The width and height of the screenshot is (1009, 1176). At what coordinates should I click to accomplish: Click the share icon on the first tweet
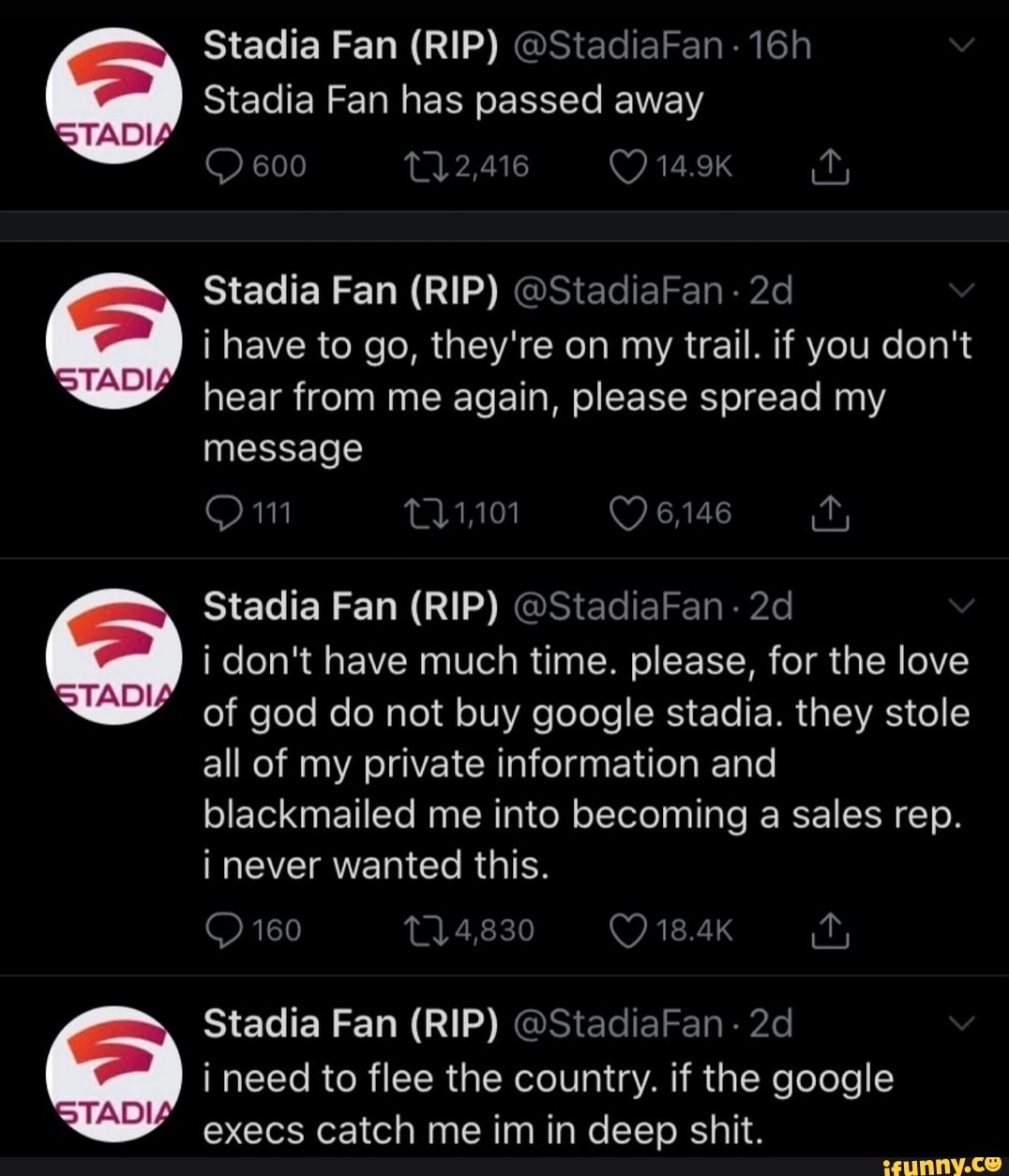[x=830, y=167]
